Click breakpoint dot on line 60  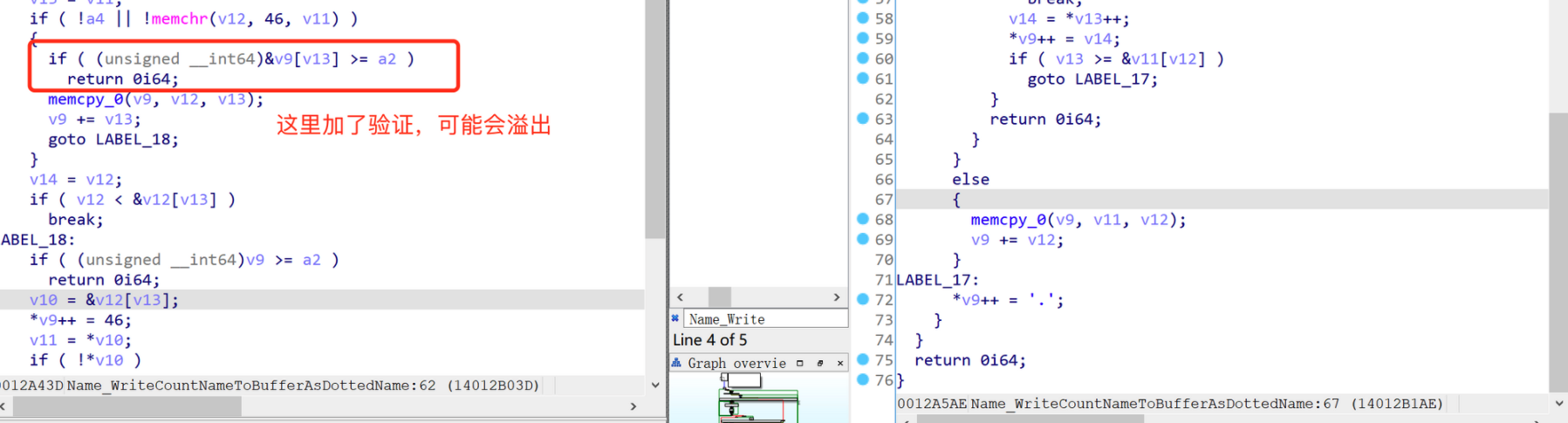[x=862, y=58]
